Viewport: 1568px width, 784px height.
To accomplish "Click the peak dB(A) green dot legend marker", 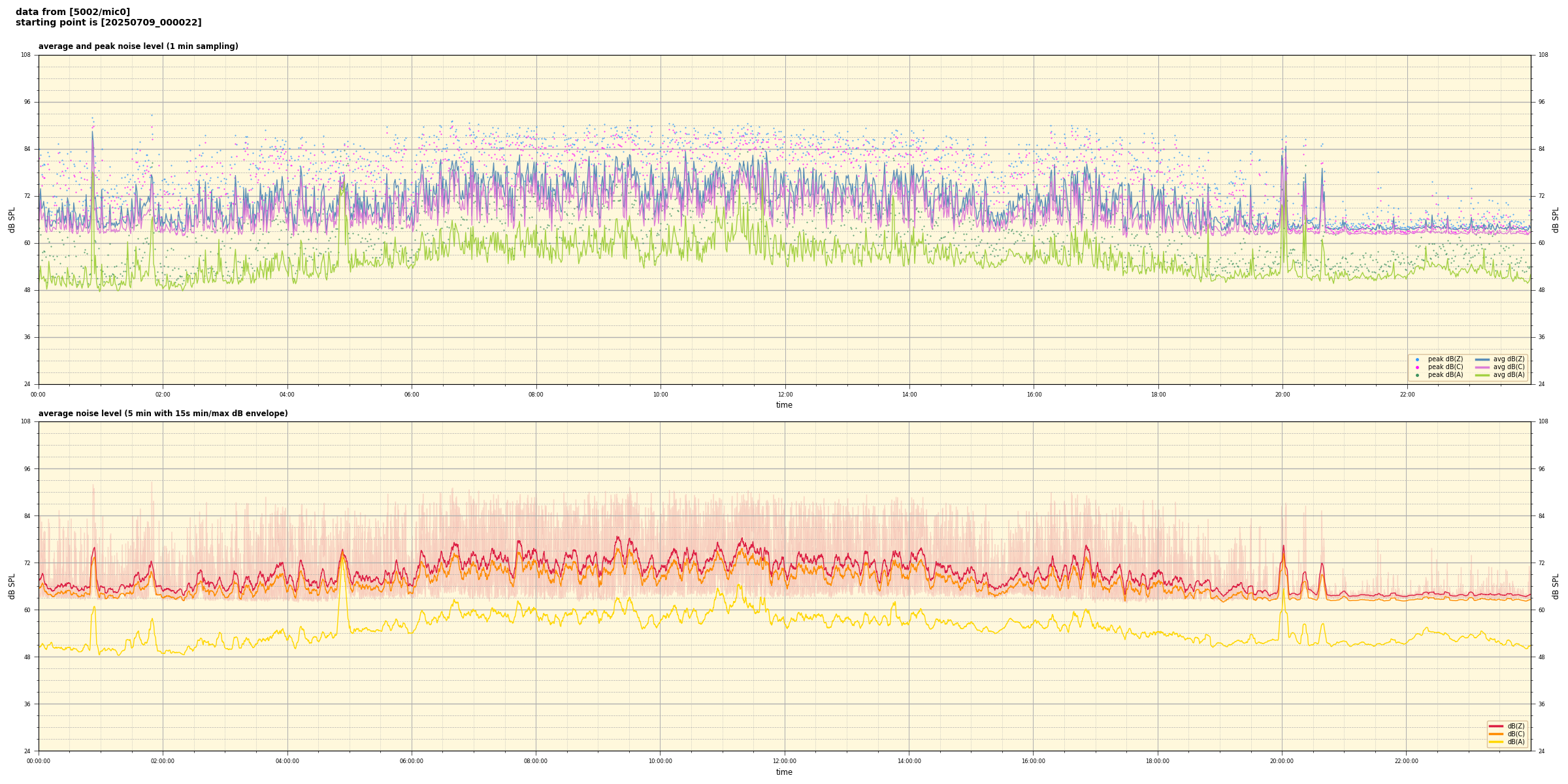I will pyautogui.click(x=1417, y=375).
